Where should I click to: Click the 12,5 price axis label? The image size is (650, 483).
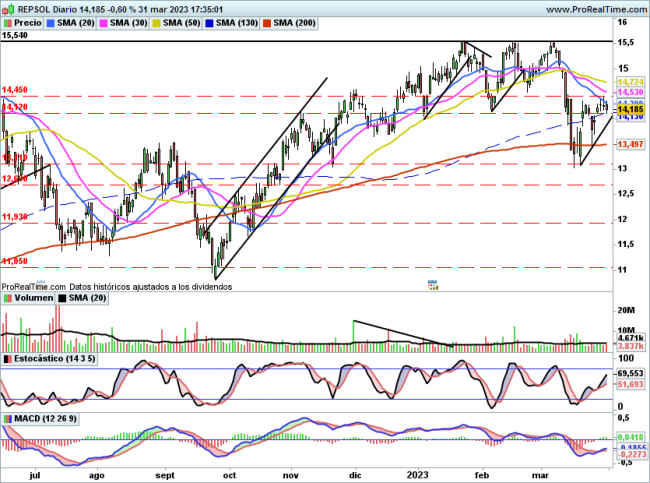point(625,194)
